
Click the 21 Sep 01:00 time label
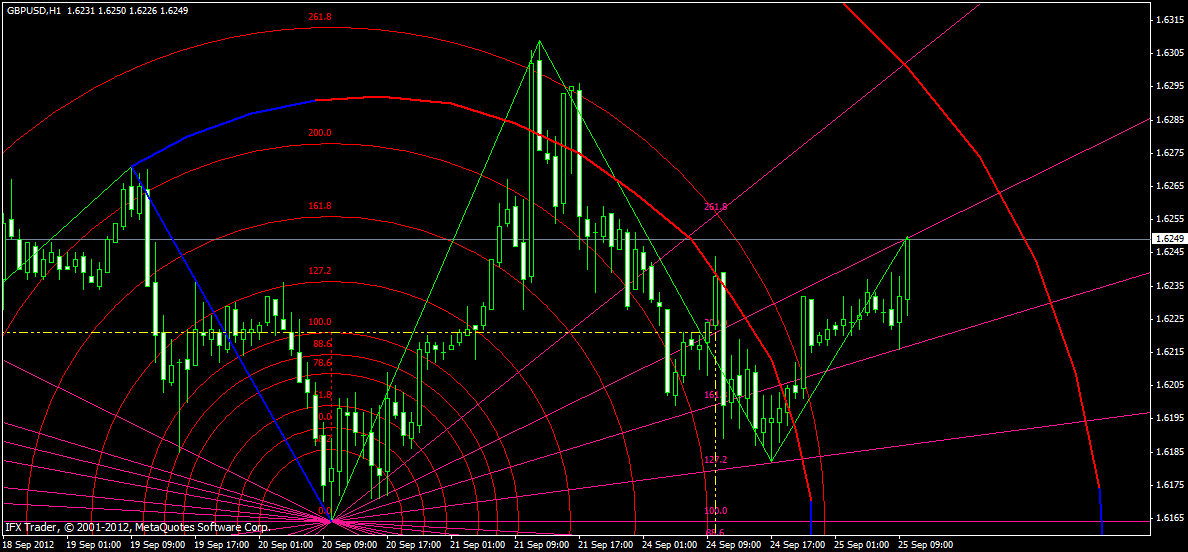pos(477,544)
